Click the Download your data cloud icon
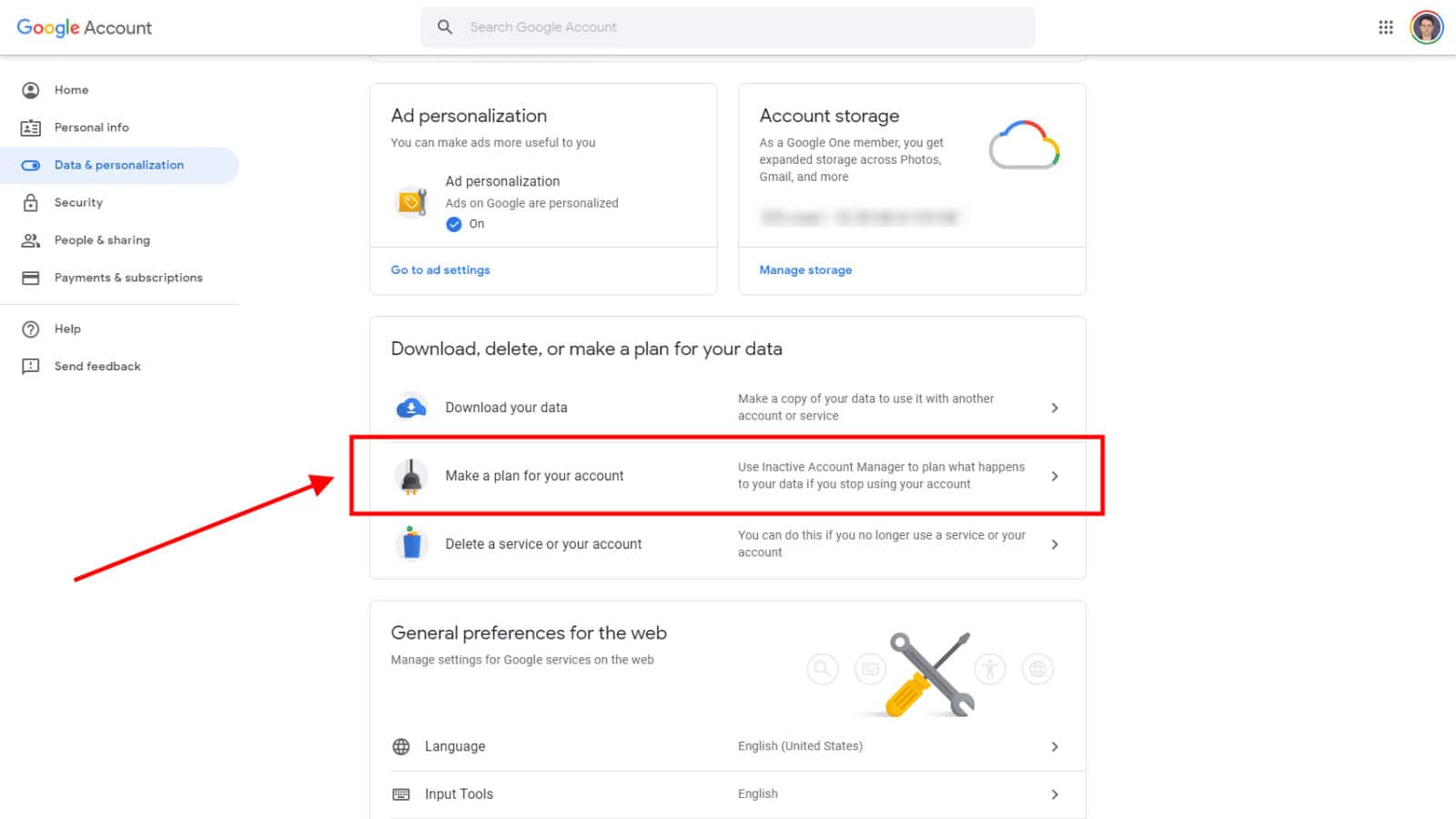The height and width of the screenshot is (819, 1456). click(411, 408)
